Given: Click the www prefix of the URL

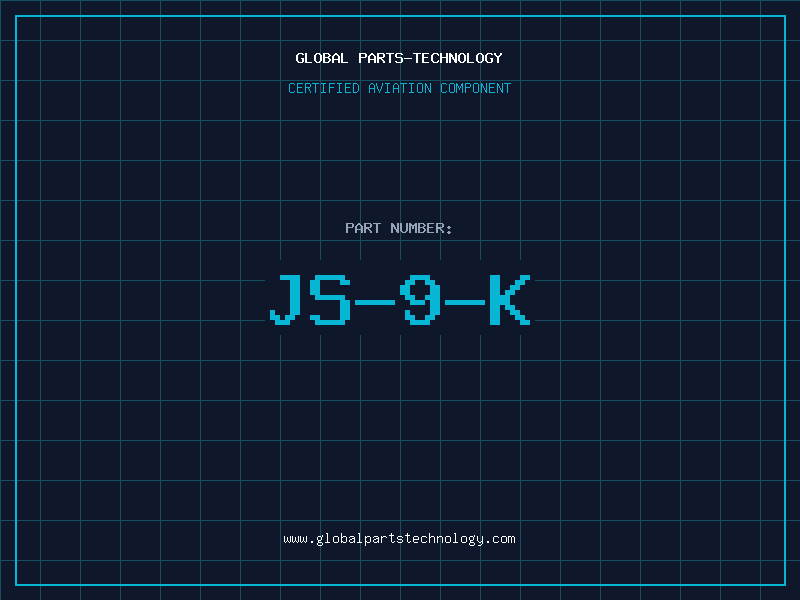Looking at the screenshot, I should tap(295, 539).
